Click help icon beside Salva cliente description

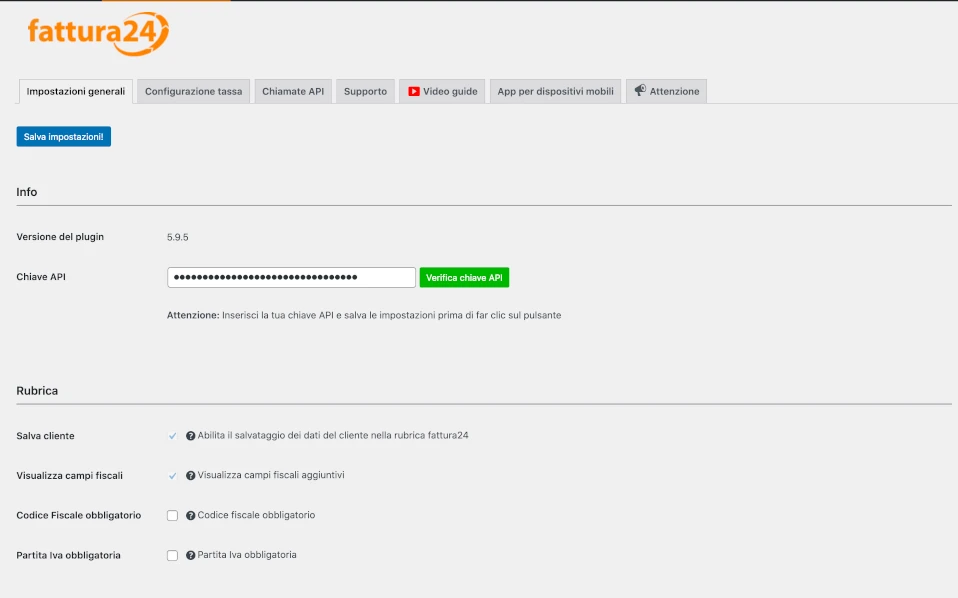tap(191, 436)
